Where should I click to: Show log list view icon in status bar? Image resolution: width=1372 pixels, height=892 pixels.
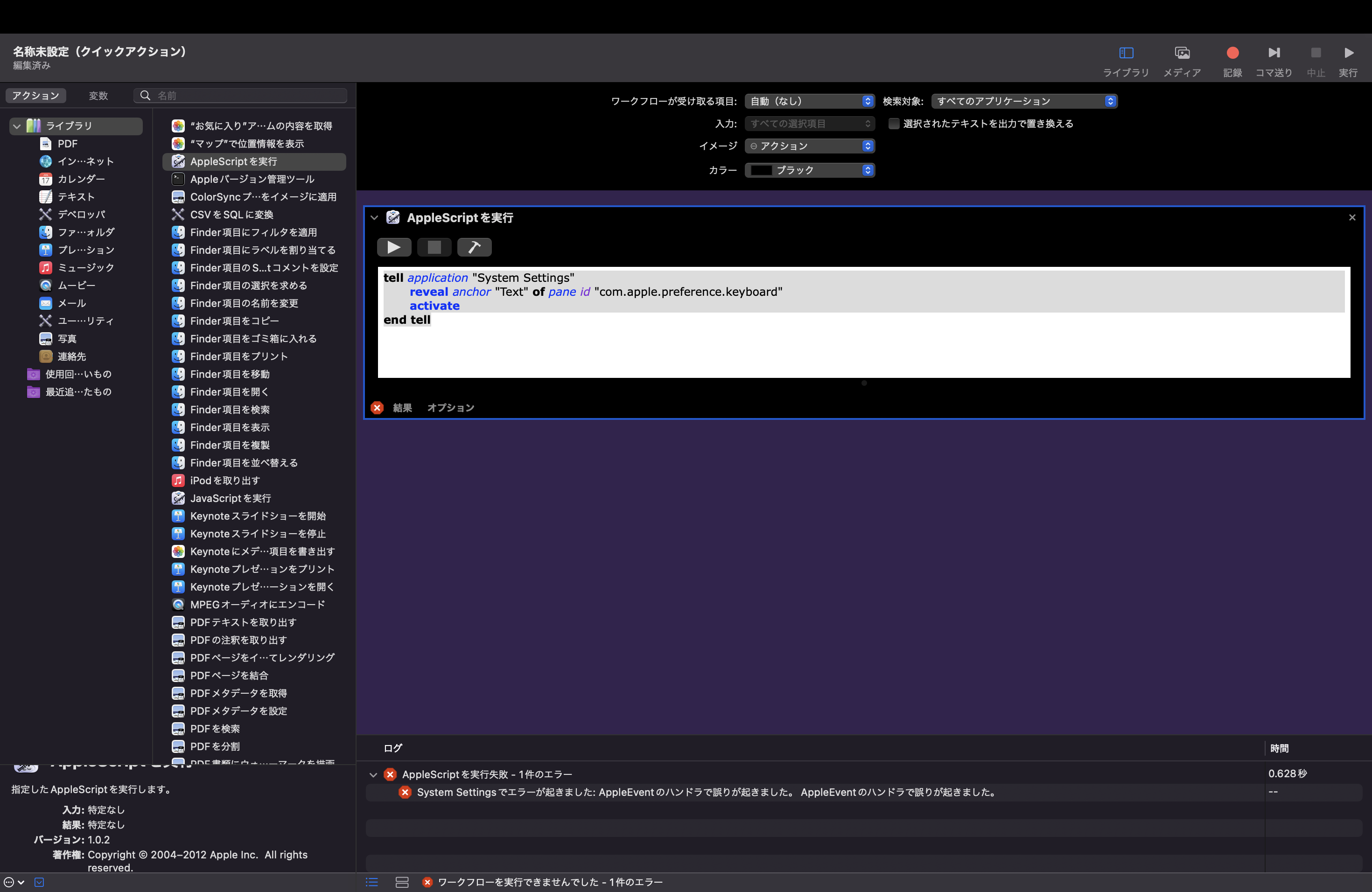[372, 882]
